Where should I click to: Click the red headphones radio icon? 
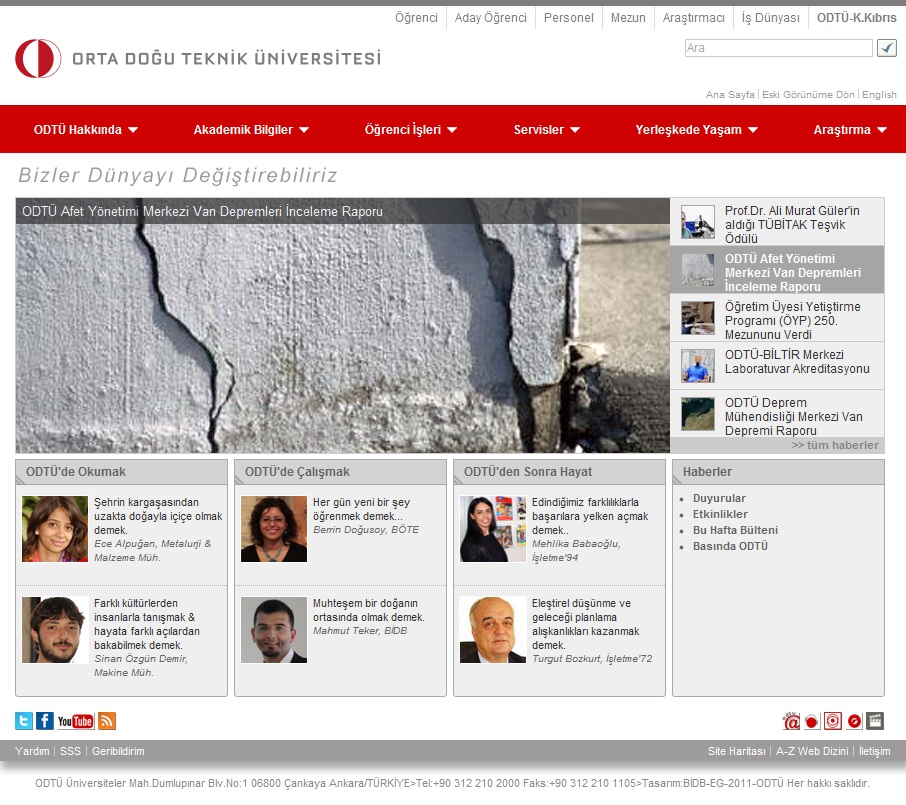point(812,721)
